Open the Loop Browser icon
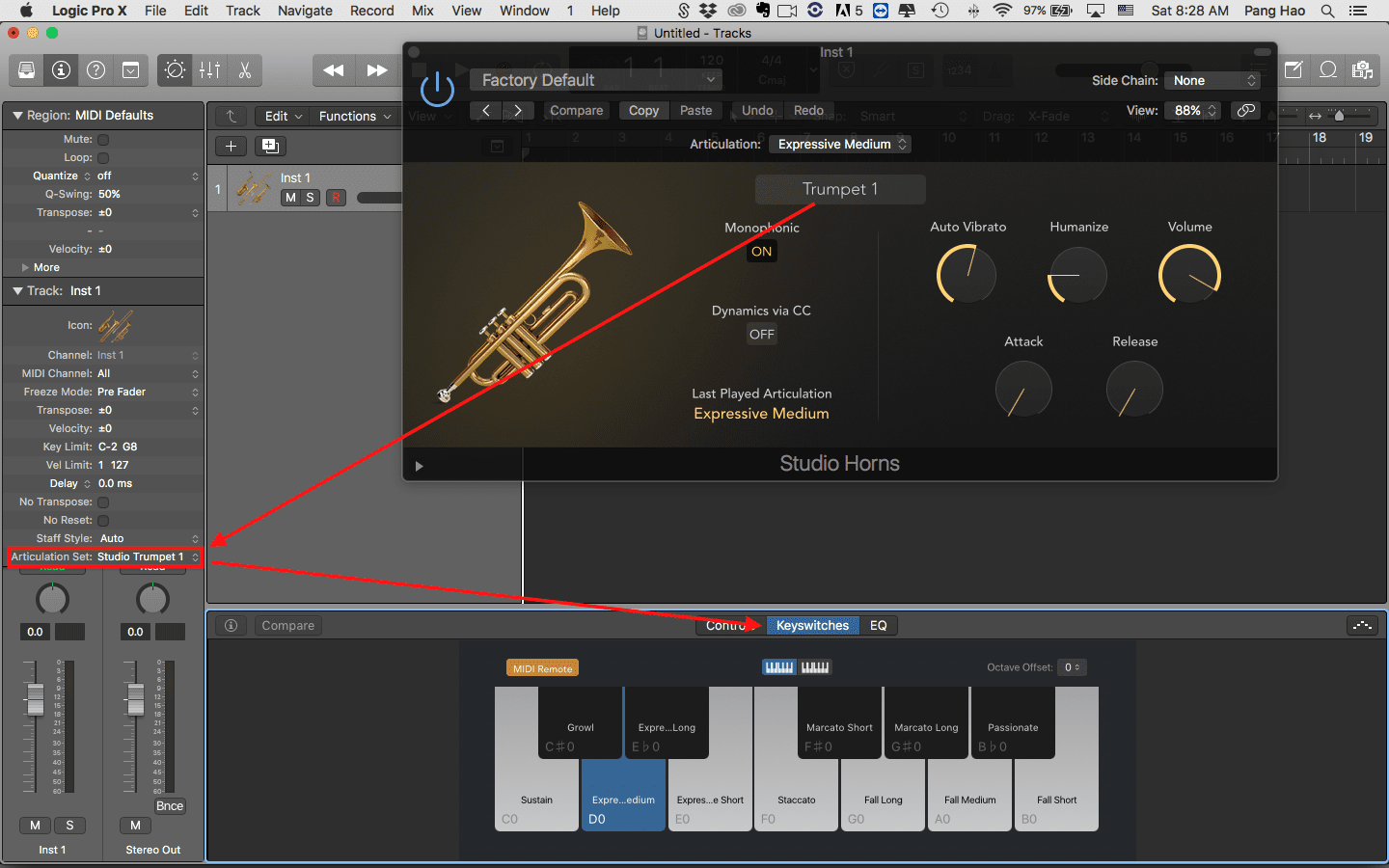Viewport: 1389px width, 868px height. coord(1328,70)
